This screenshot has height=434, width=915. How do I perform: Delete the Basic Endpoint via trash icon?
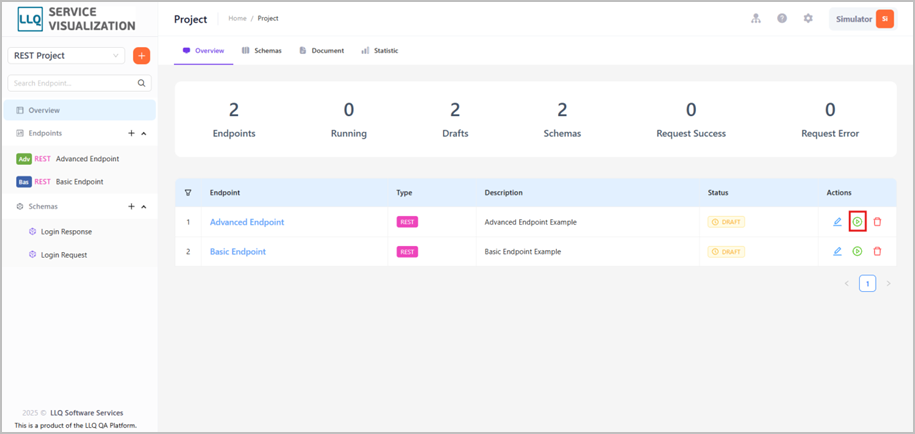click(x=877, y=251)
